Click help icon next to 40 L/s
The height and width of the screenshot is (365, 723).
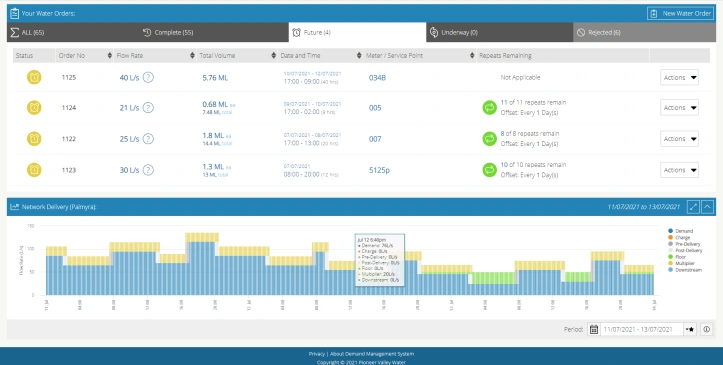coord(148,77)
